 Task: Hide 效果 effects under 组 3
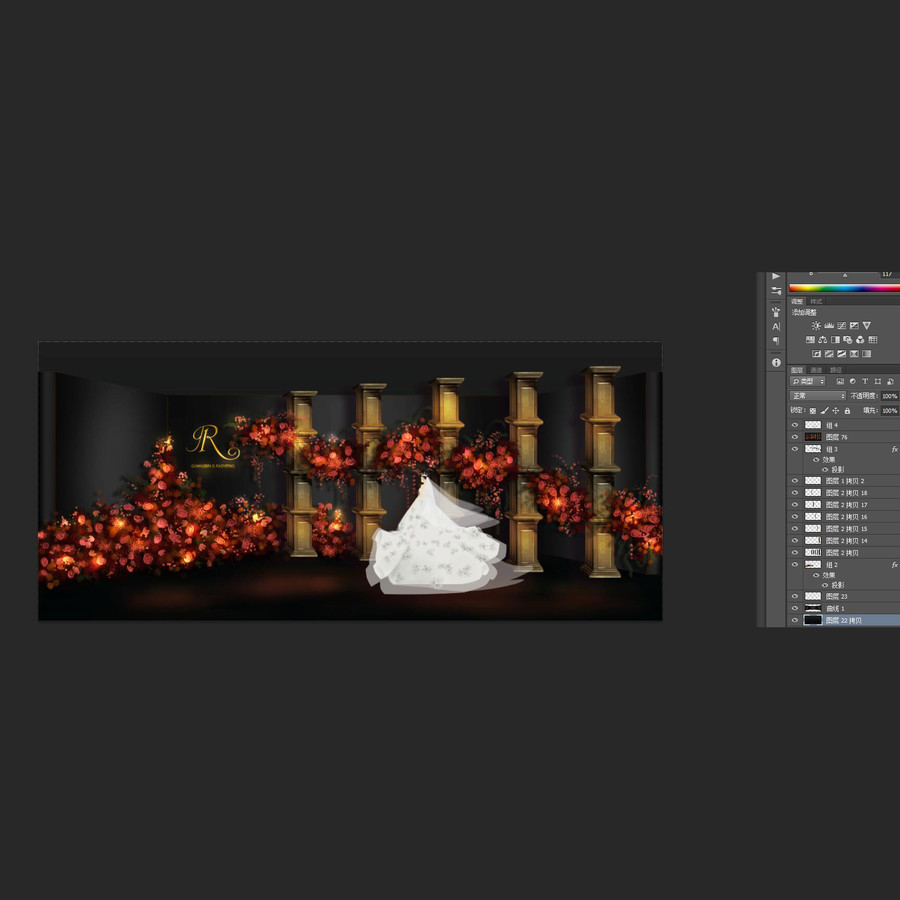coord(816,460)
